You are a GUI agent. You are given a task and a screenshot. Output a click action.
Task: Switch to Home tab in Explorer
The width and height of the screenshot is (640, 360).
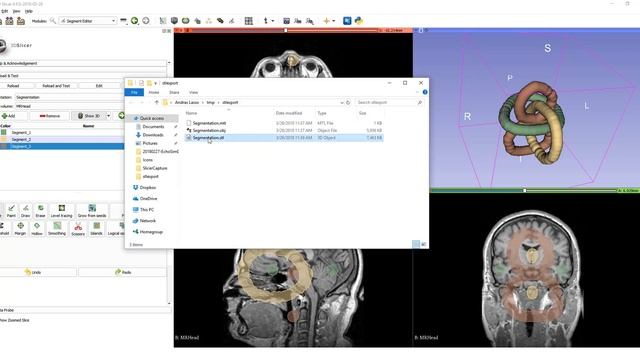point(154,93)
